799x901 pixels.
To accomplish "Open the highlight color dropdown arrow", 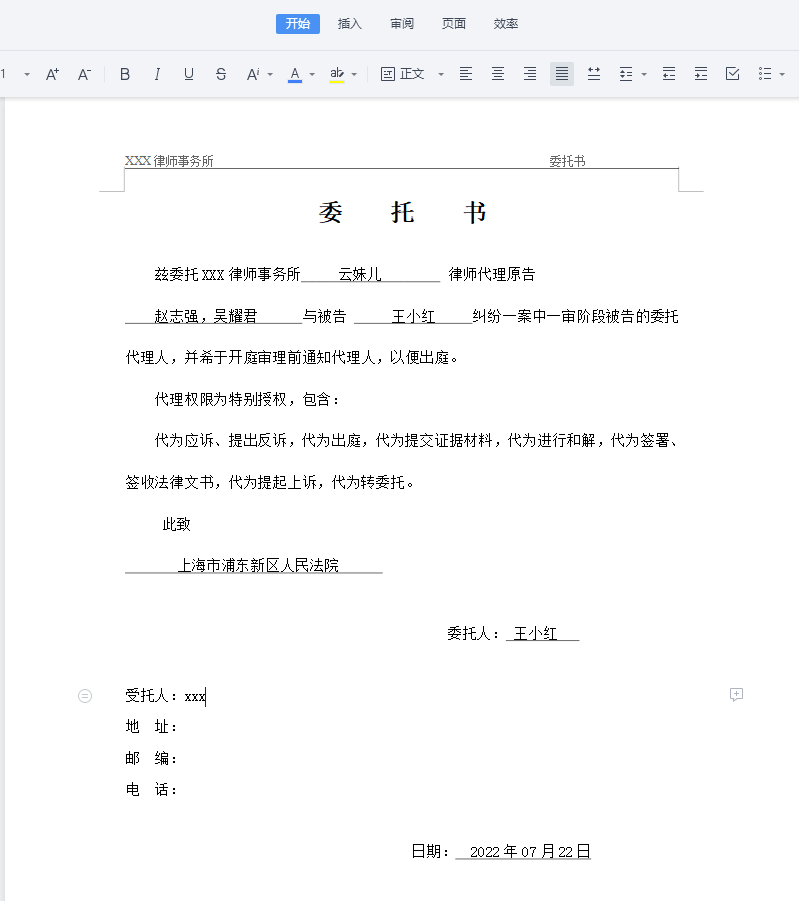I will pyautogui.click(x=355, y=74).
